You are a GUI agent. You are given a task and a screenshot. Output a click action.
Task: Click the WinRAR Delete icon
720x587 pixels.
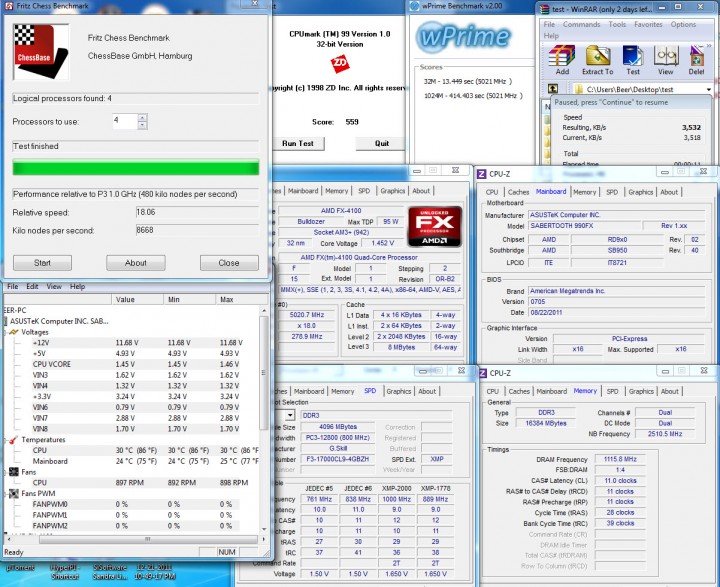pos(697,60)
